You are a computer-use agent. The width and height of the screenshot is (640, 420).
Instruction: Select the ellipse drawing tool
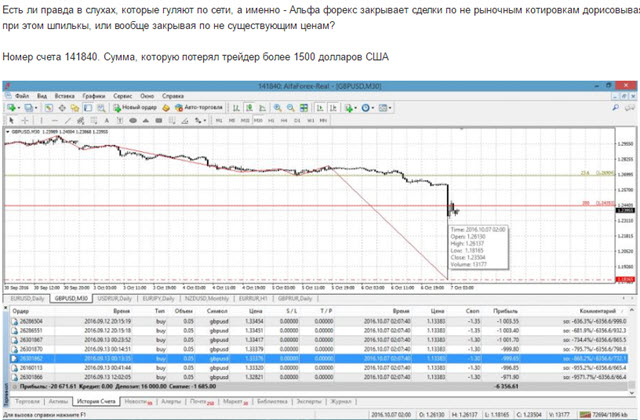coord(133,120)
